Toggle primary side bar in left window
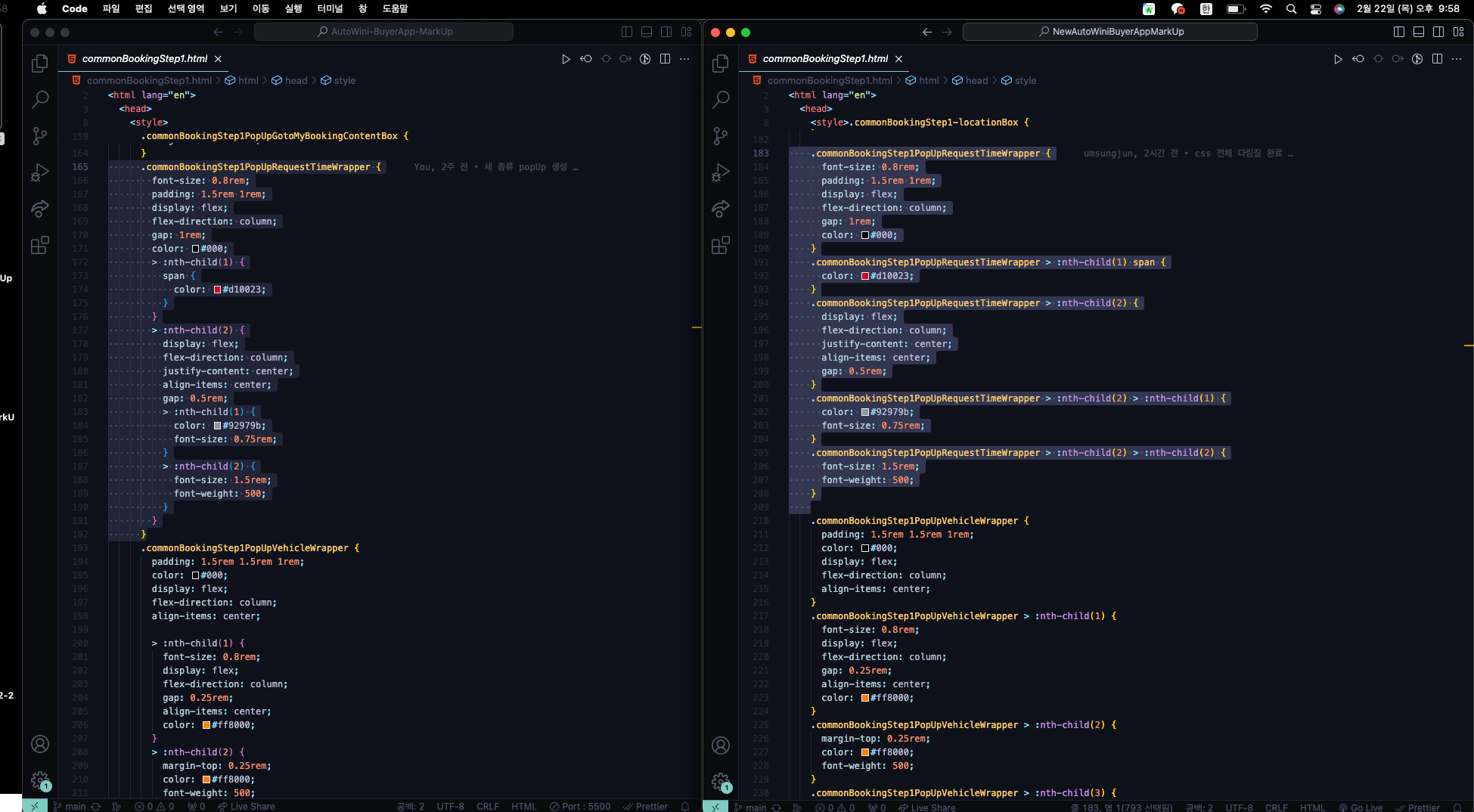This screenshot has height=812, width=1474. pos(627,32)
